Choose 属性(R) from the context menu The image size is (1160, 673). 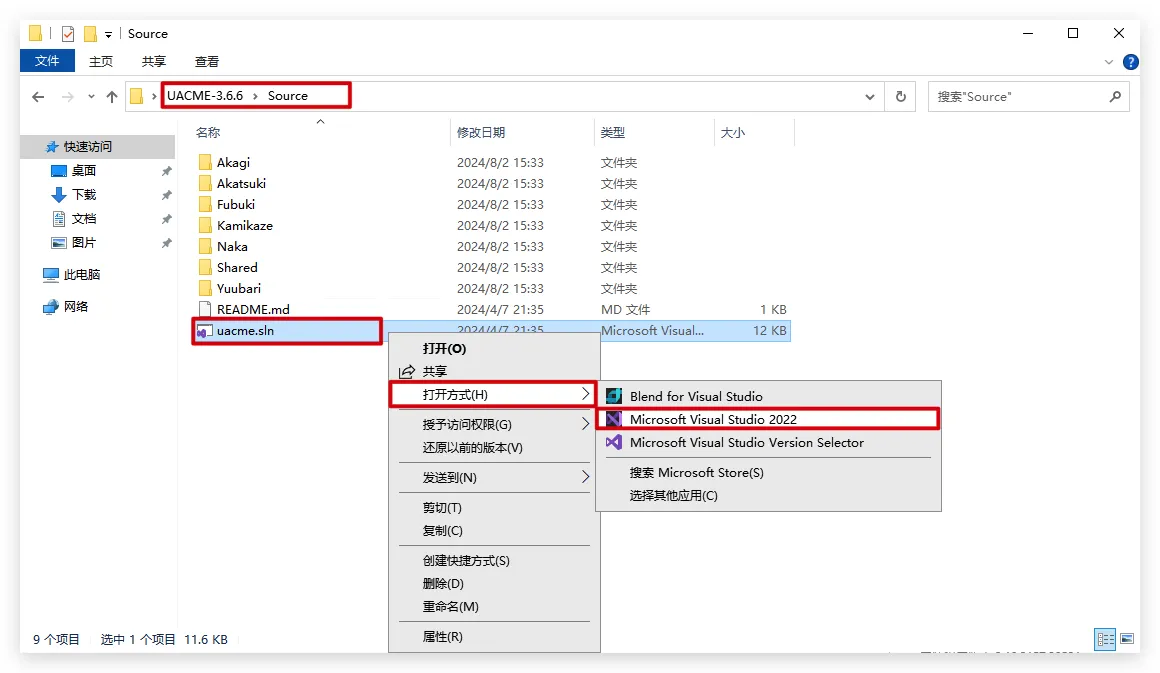click(x=442, y=636)
